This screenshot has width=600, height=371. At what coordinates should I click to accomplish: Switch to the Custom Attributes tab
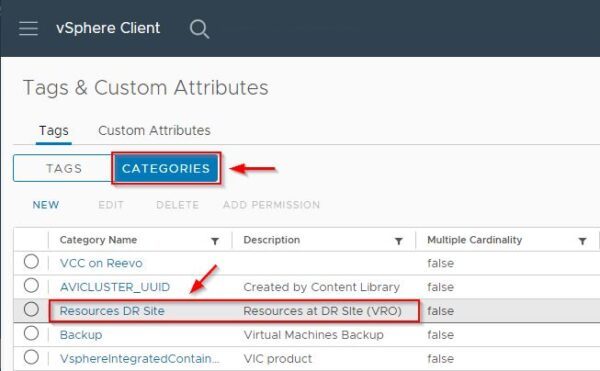154,130
